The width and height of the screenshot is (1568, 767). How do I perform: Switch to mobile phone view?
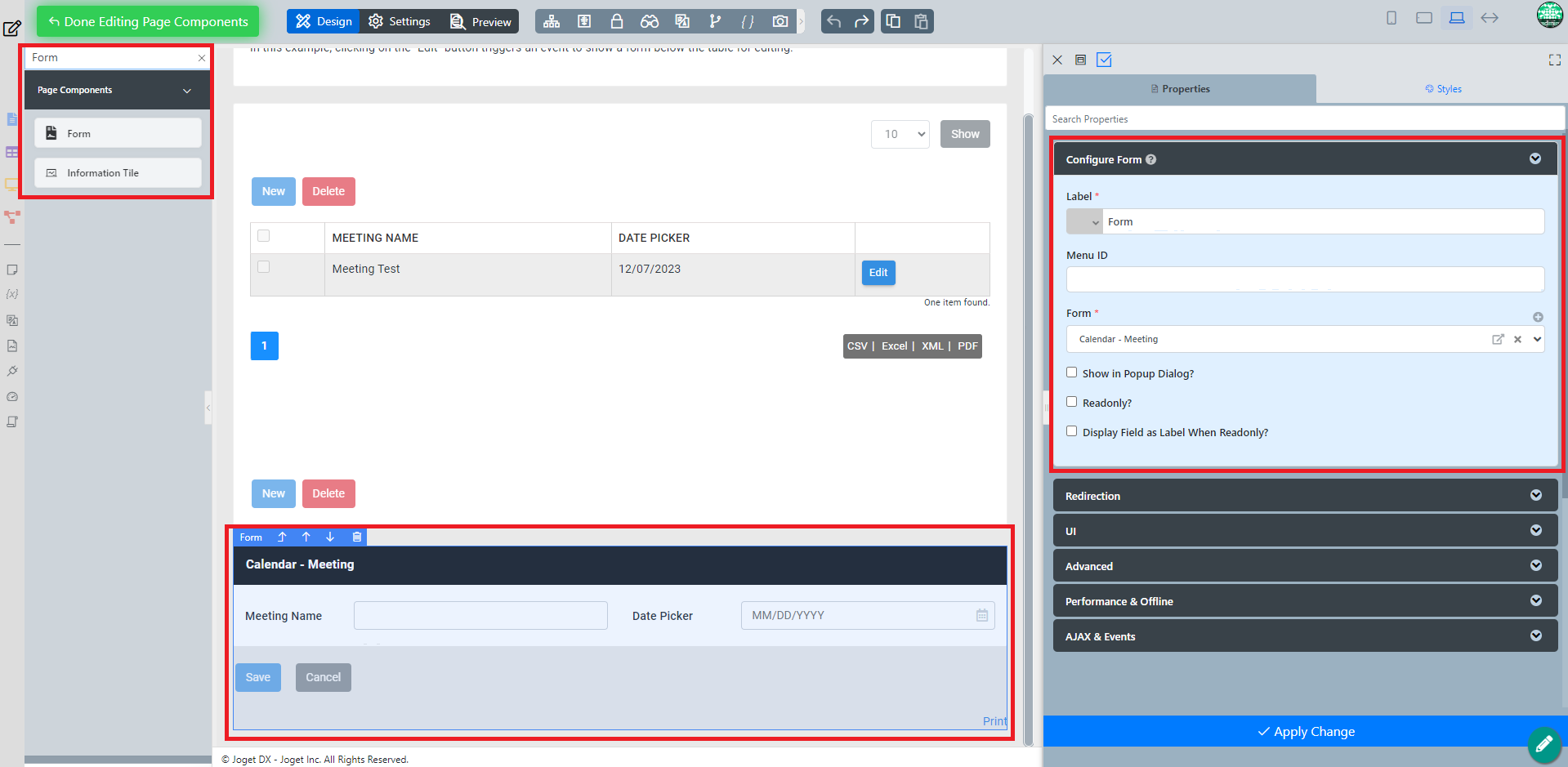point(1392,18)
